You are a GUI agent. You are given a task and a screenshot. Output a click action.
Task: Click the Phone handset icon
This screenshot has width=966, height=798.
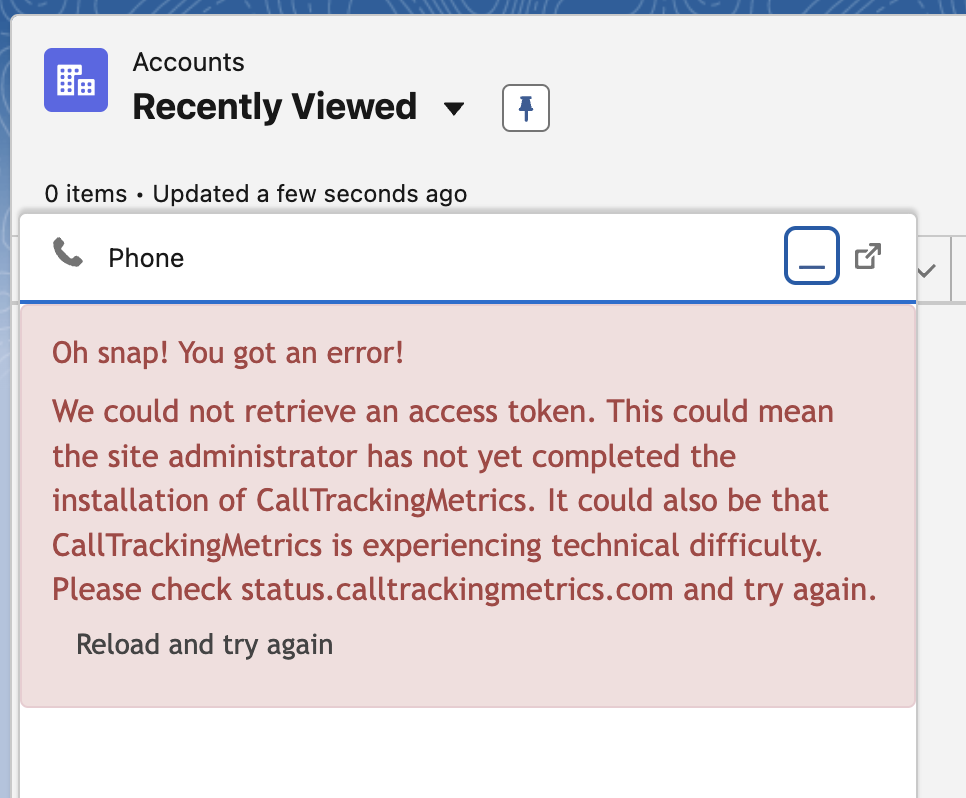(68, 254)
